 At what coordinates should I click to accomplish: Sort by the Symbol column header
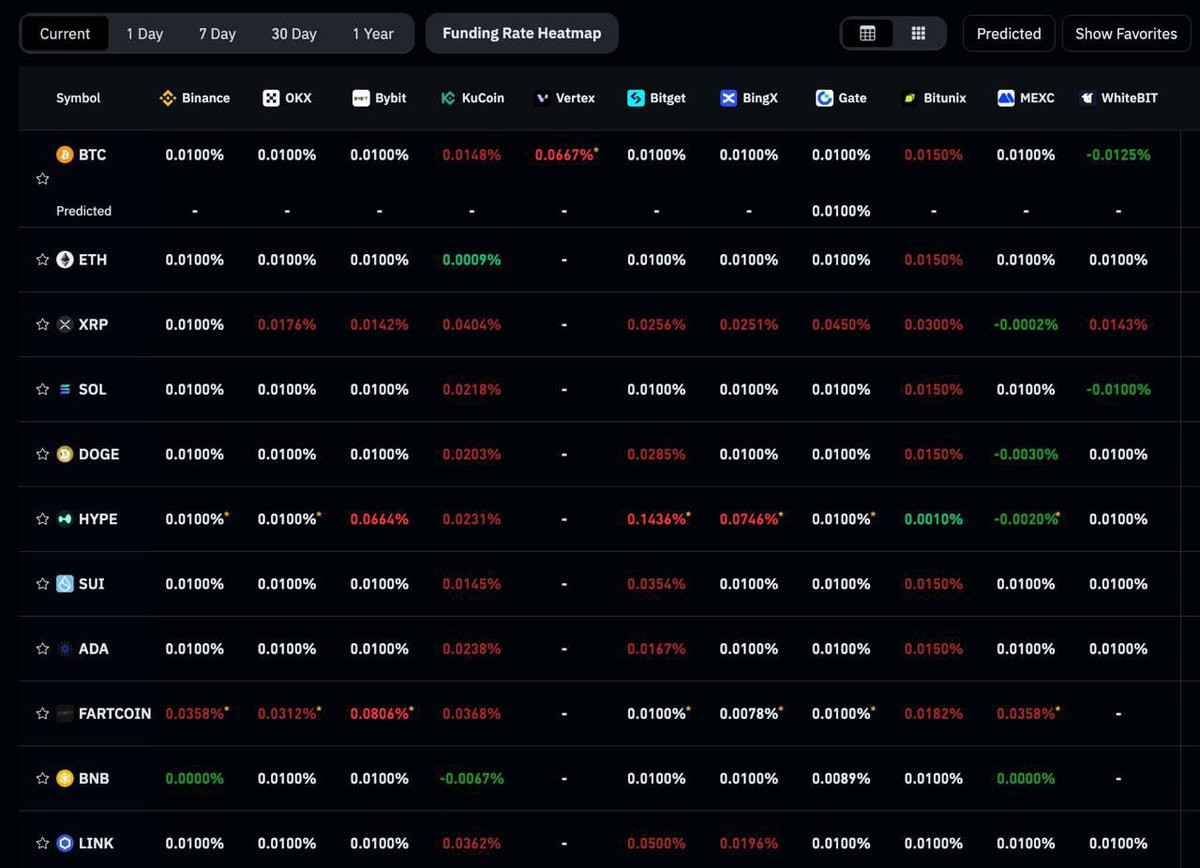coord(78,98)
